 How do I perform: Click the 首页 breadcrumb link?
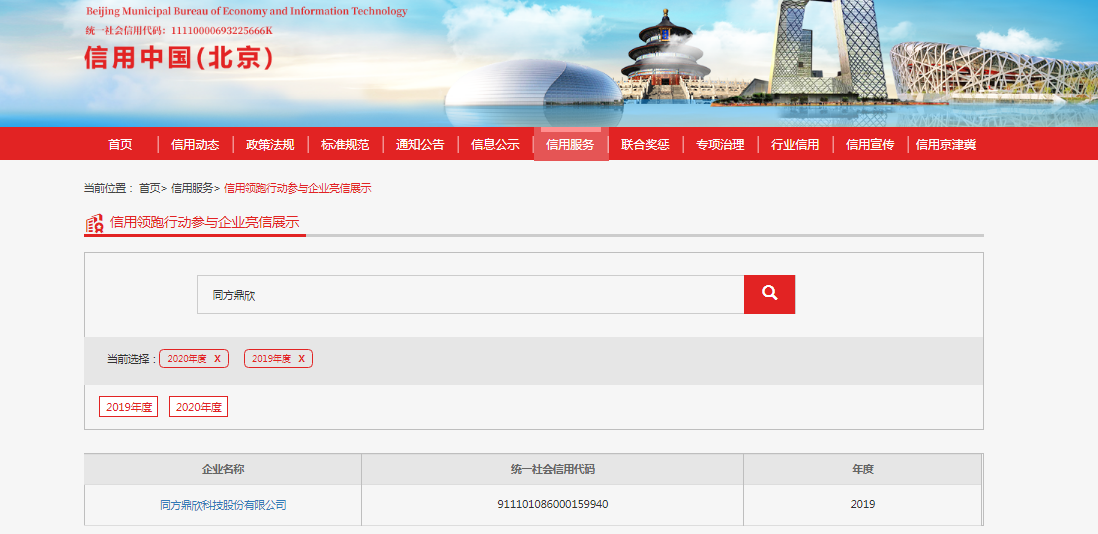(149, 188)
